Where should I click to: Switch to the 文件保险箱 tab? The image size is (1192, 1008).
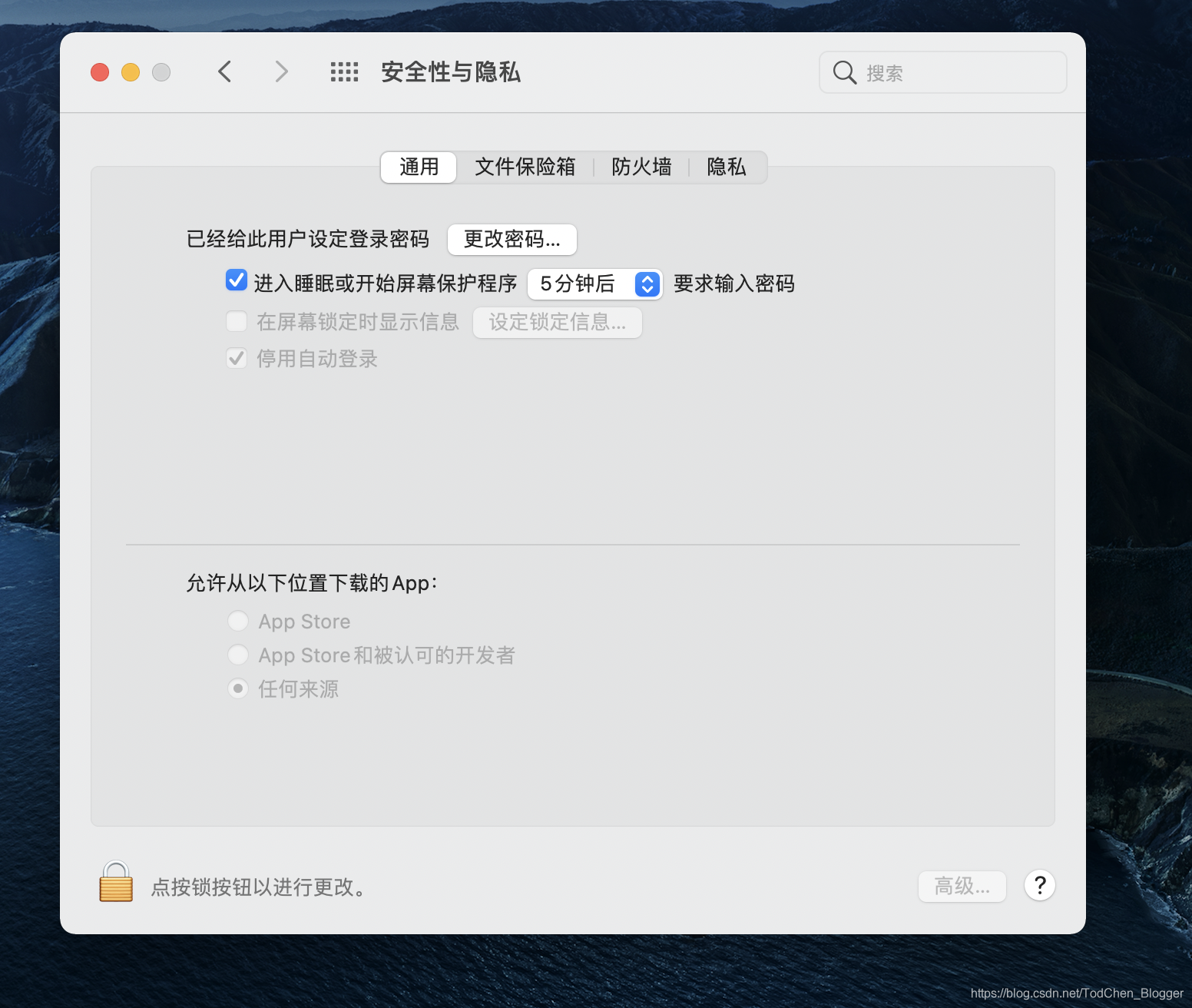coord(525,167)
